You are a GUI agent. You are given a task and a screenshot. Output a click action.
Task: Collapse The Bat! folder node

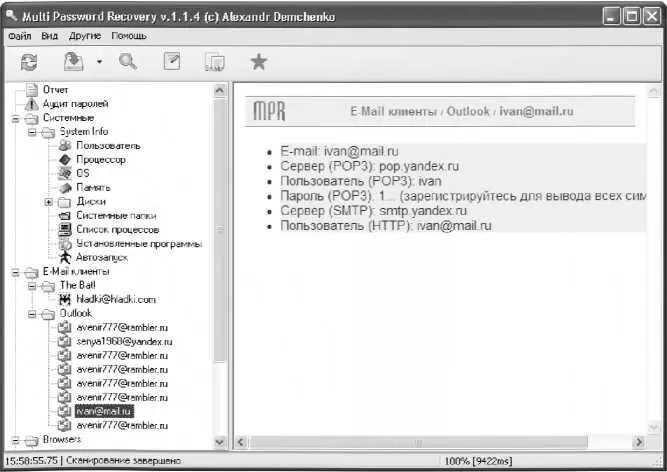pyautogui.click(x=32, y=286)
